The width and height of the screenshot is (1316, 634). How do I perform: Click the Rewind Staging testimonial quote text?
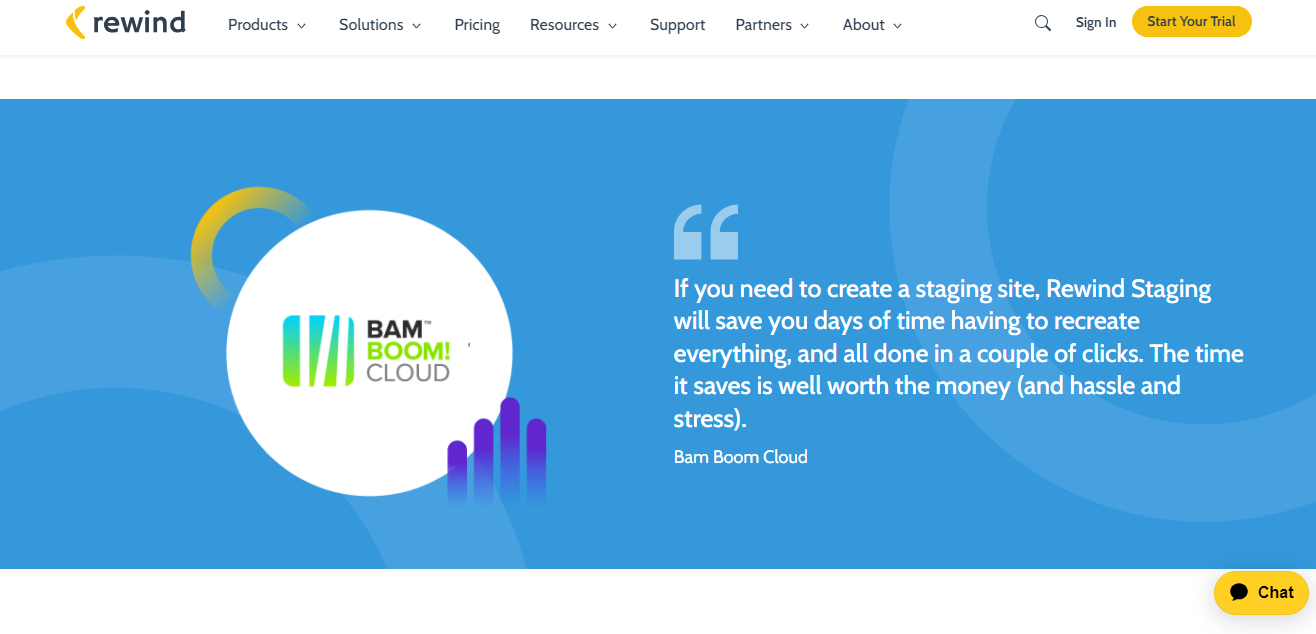[x=958, y=354]
